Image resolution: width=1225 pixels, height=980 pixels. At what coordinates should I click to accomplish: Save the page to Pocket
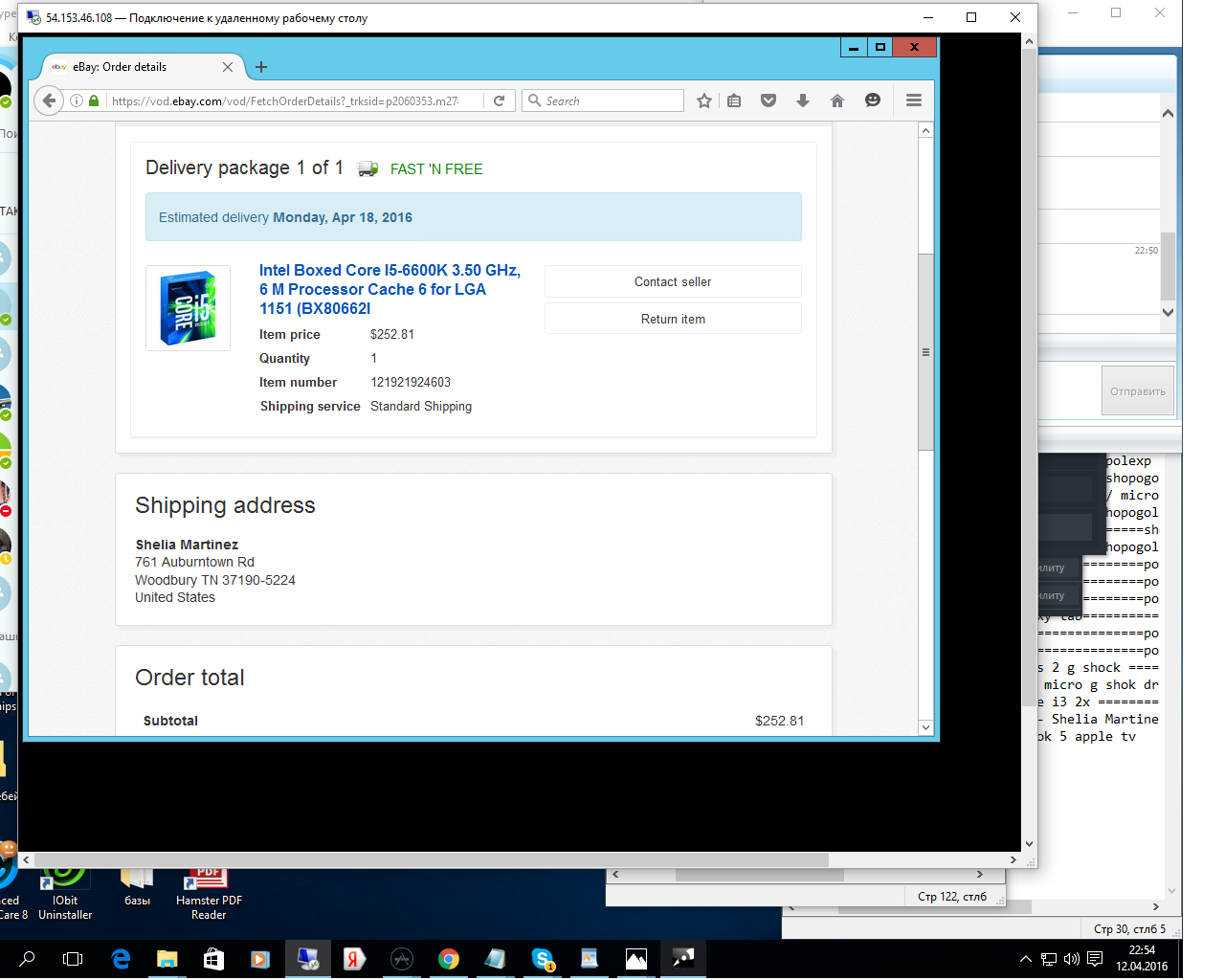click(x=768, y=100)
